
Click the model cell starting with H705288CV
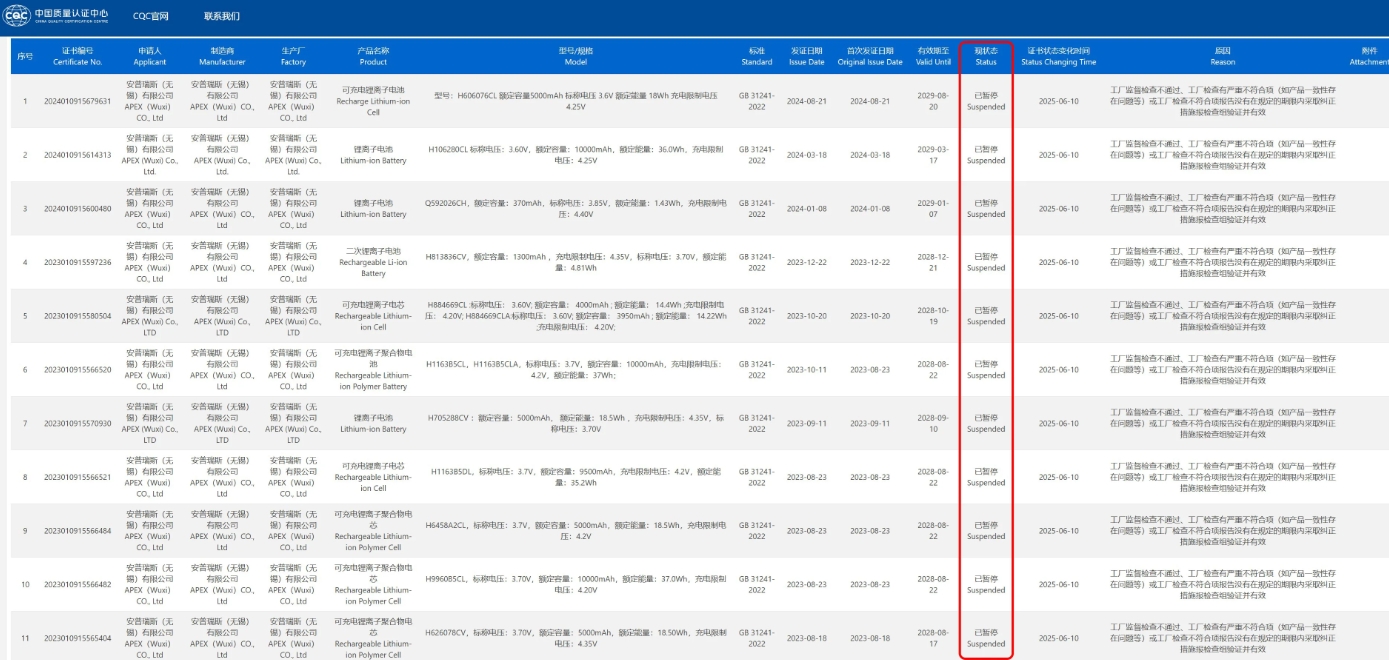tap(576, 423)
